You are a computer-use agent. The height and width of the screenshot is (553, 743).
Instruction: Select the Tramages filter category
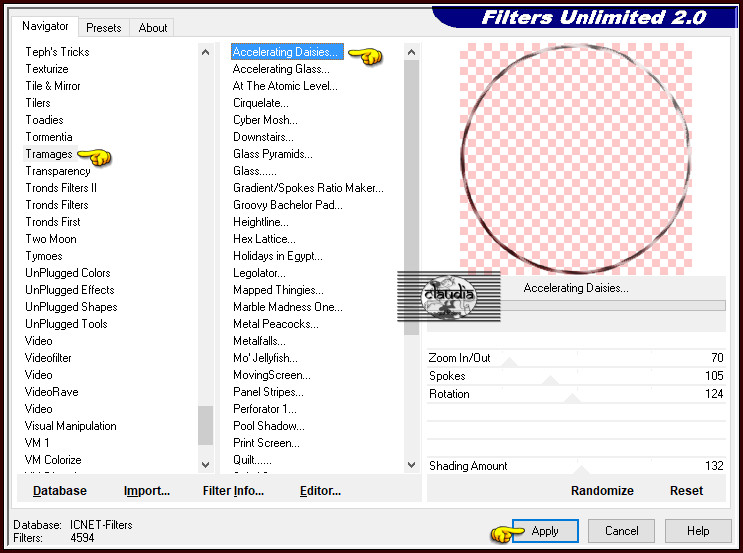(x=49, y=154)
